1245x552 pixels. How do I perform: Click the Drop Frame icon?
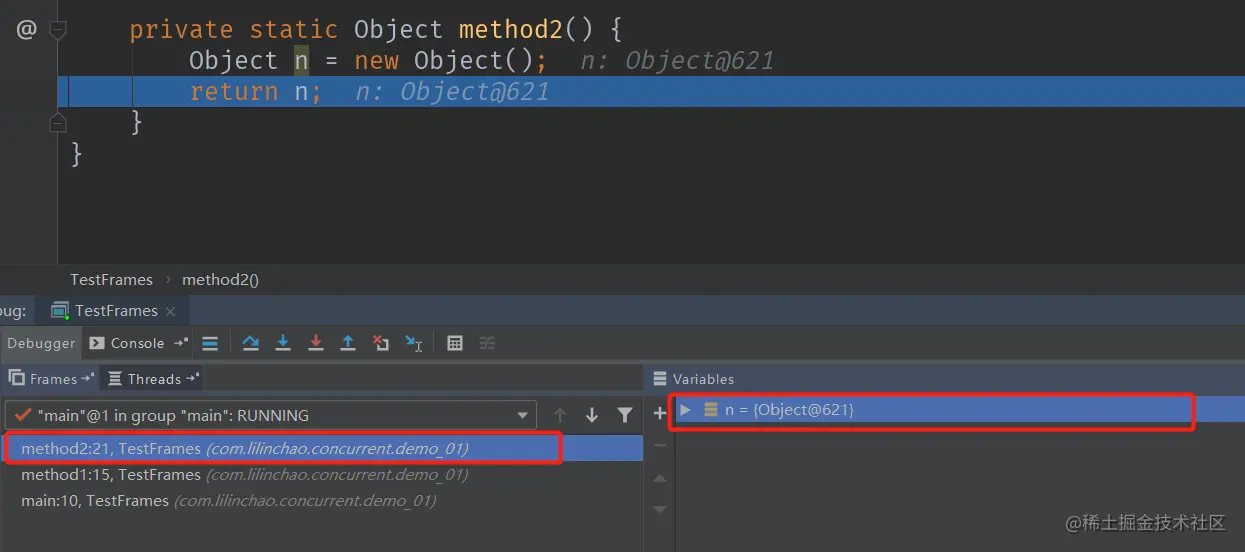381,343
